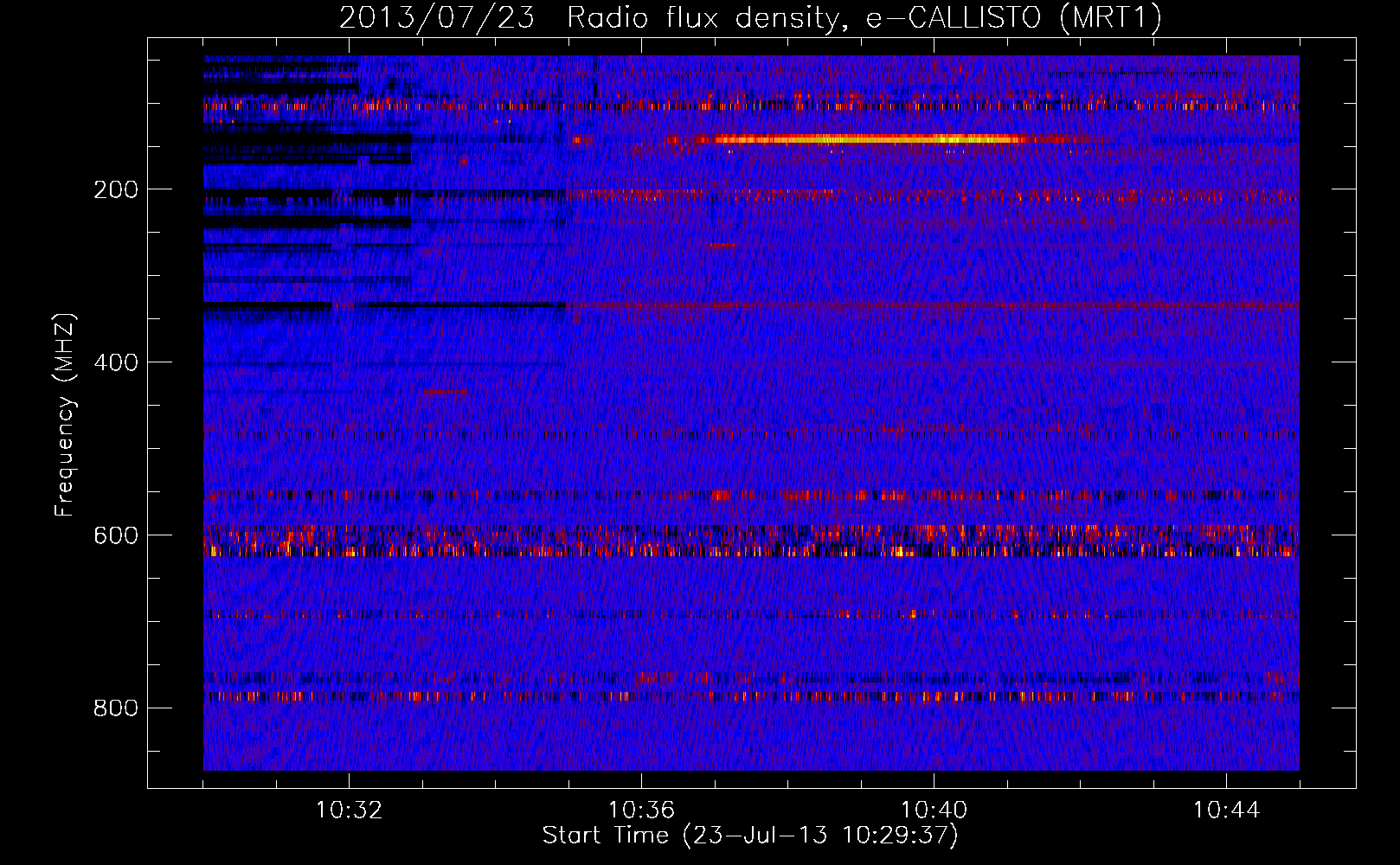Click the '10:36' time tick label
Screen dimensions: 1400x865
tap(641, 811)
